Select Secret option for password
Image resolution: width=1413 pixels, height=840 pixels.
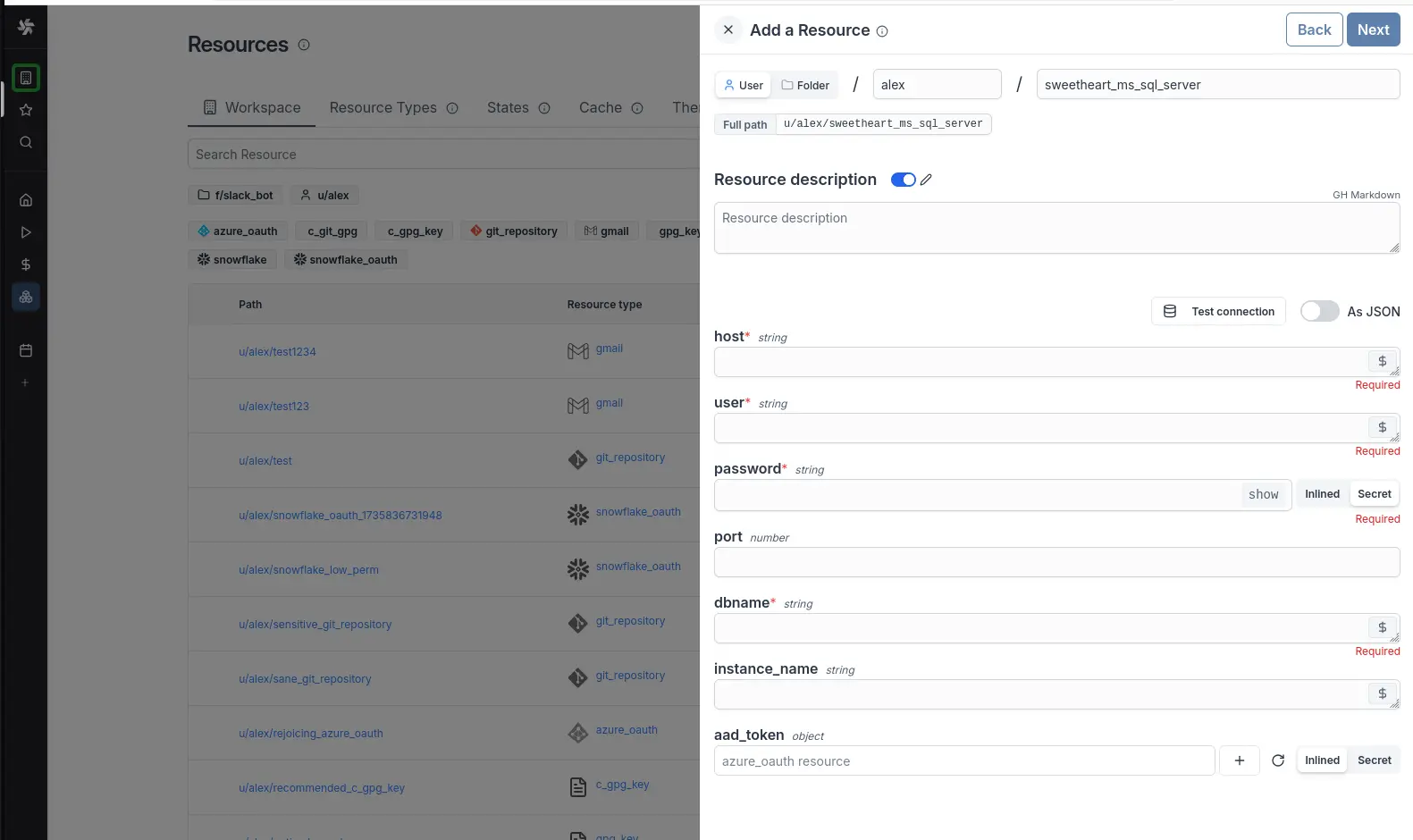1374,494
